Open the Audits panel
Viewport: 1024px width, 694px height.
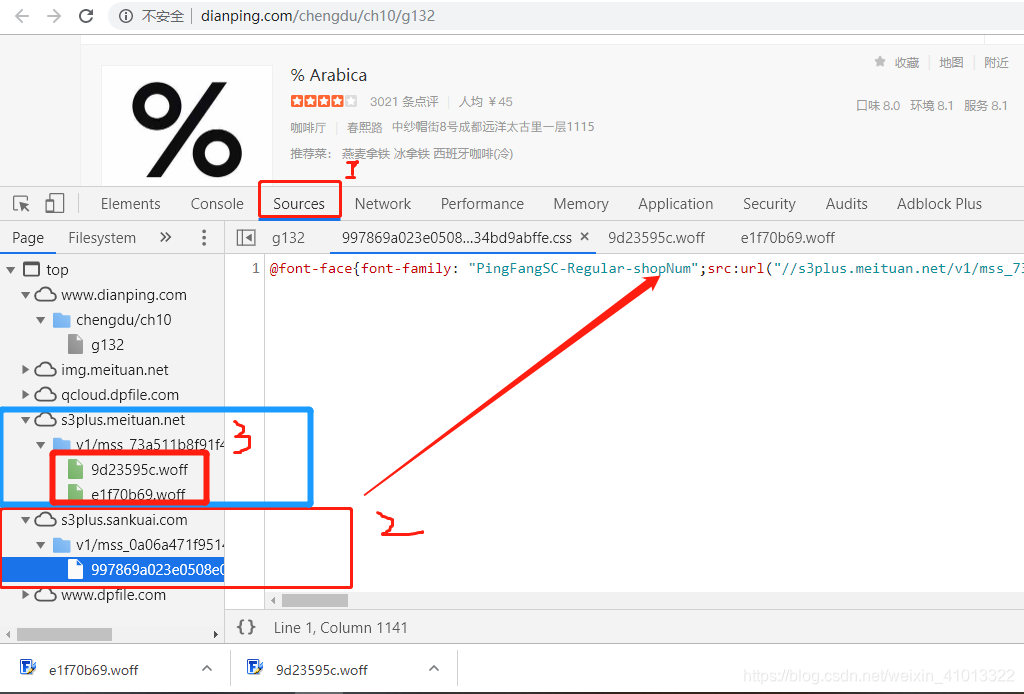(x=846, y=204)
